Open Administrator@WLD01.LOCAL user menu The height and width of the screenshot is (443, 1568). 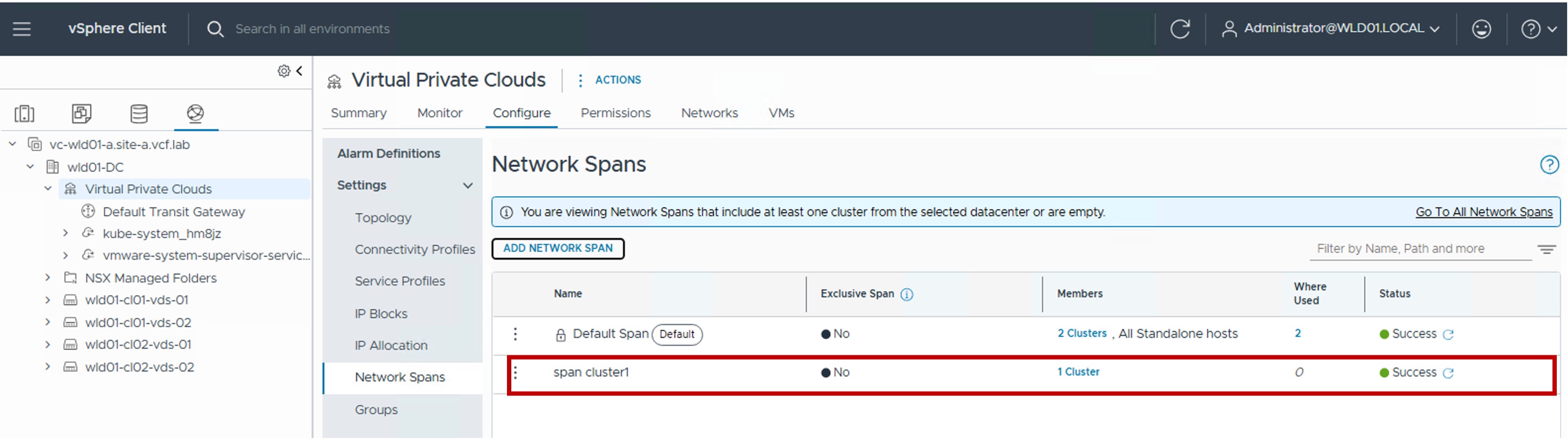click(x=1330, y=28)
